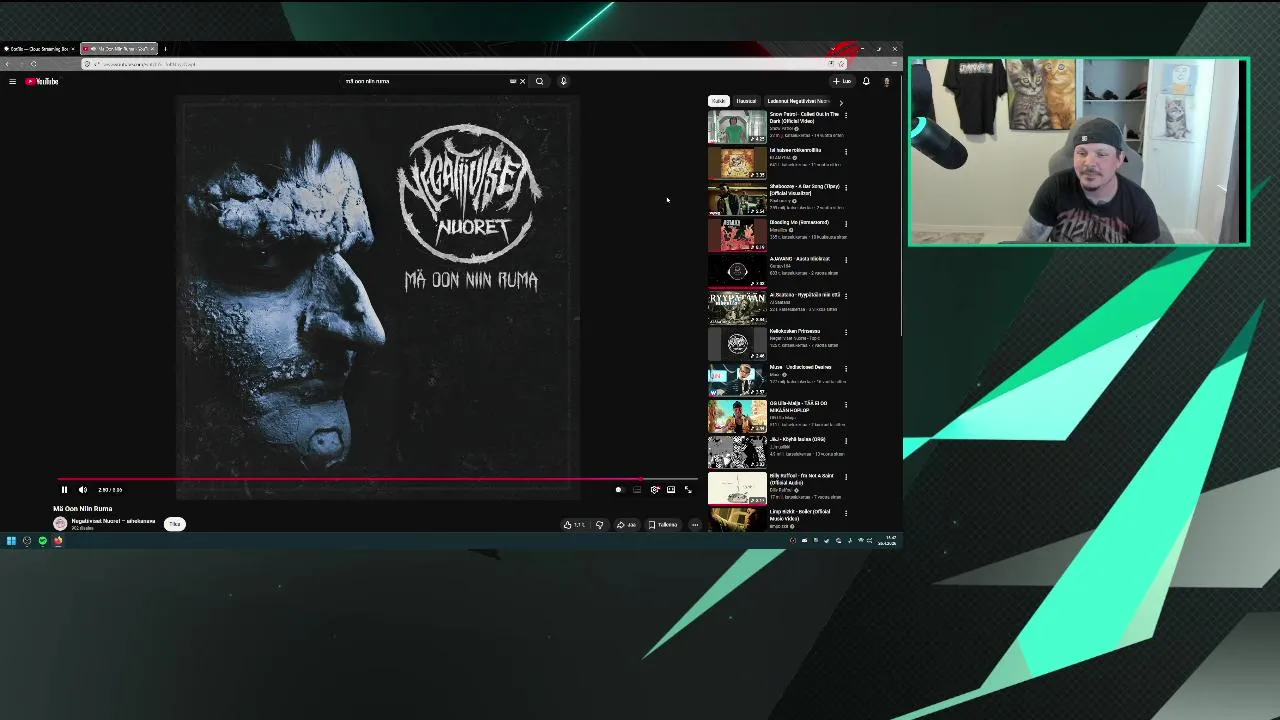Open a new browser tab

click(x=166, y=49)
